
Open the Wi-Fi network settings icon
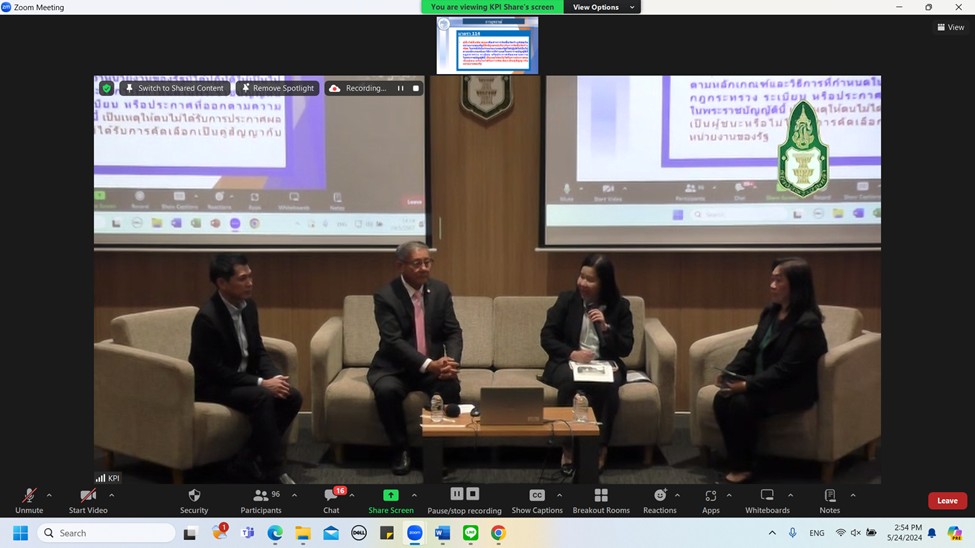click(x=841, y=533)
